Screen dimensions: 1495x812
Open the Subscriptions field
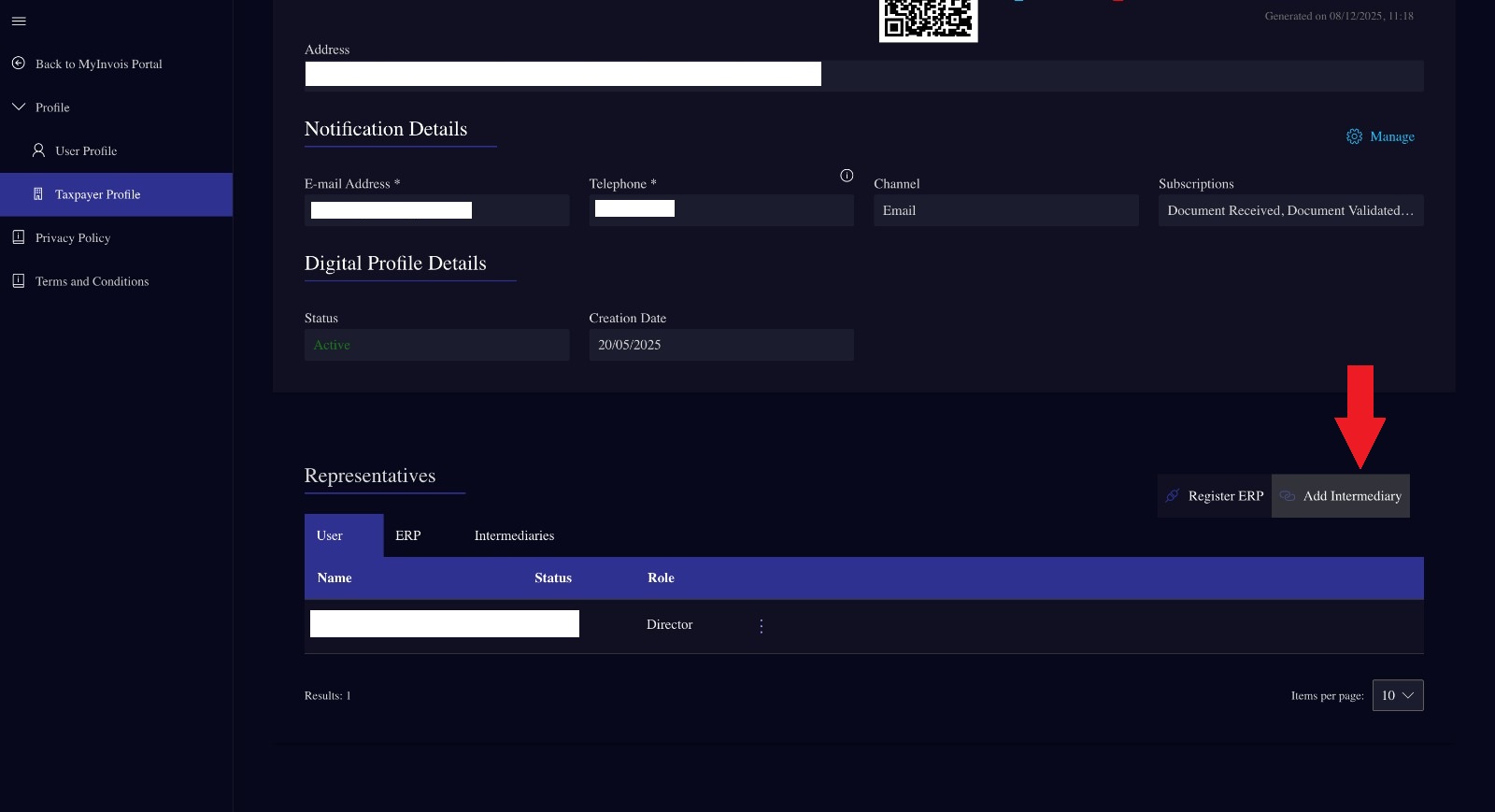tap(1289, 210)
